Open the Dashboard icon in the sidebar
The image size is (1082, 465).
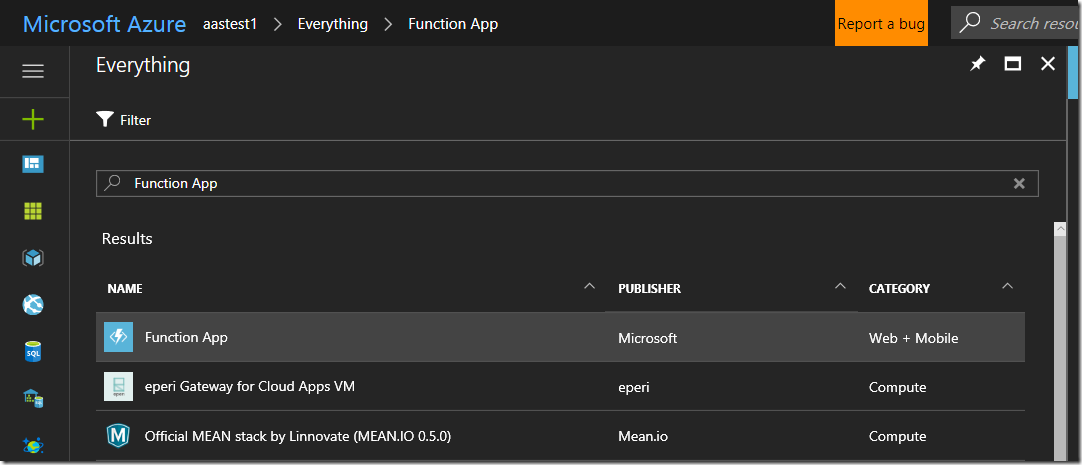(x=33, y=164)
